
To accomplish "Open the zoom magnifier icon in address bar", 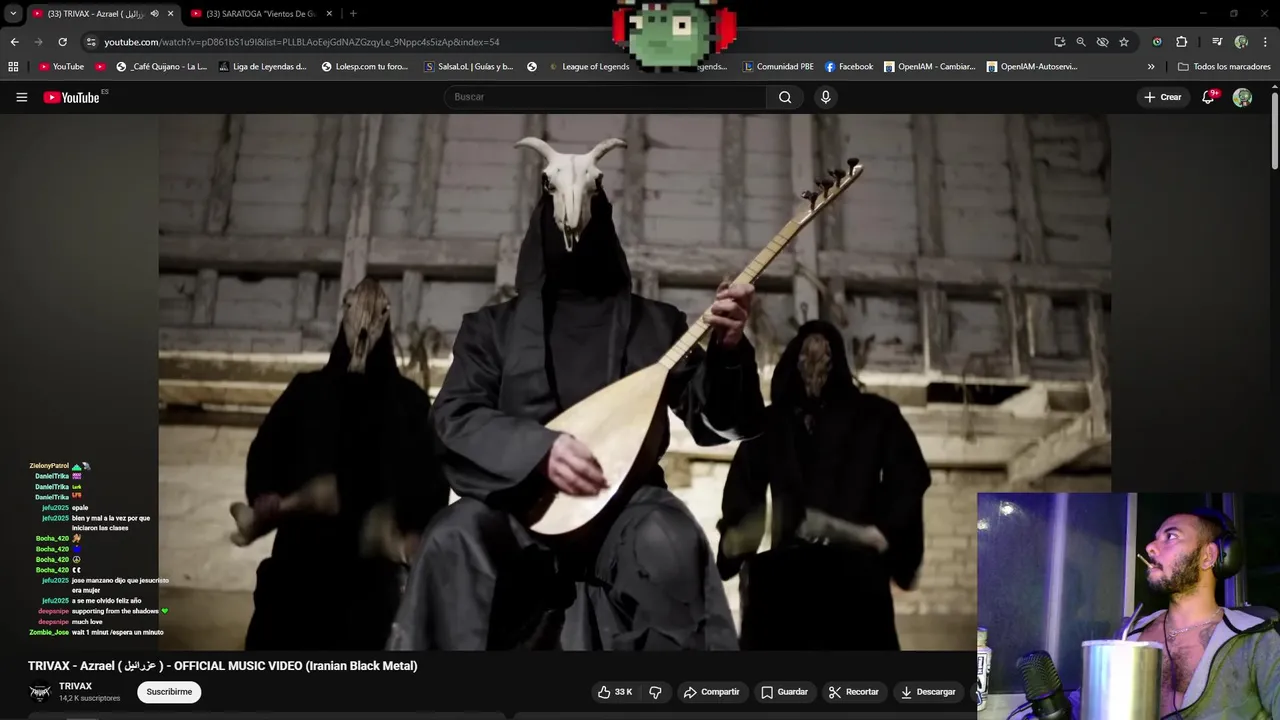I will (x=1081, y=42).
